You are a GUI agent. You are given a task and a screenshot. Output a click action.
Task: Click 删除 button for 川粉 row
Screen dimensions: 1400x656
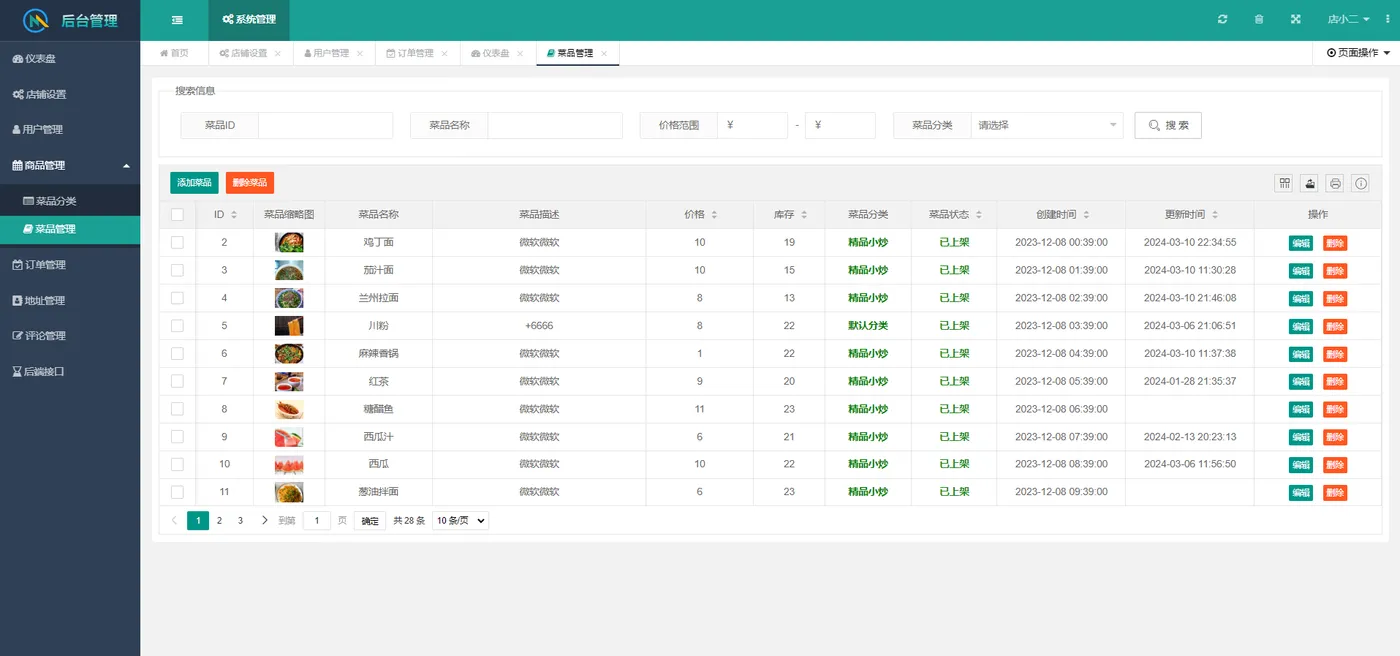(1335, 326)
